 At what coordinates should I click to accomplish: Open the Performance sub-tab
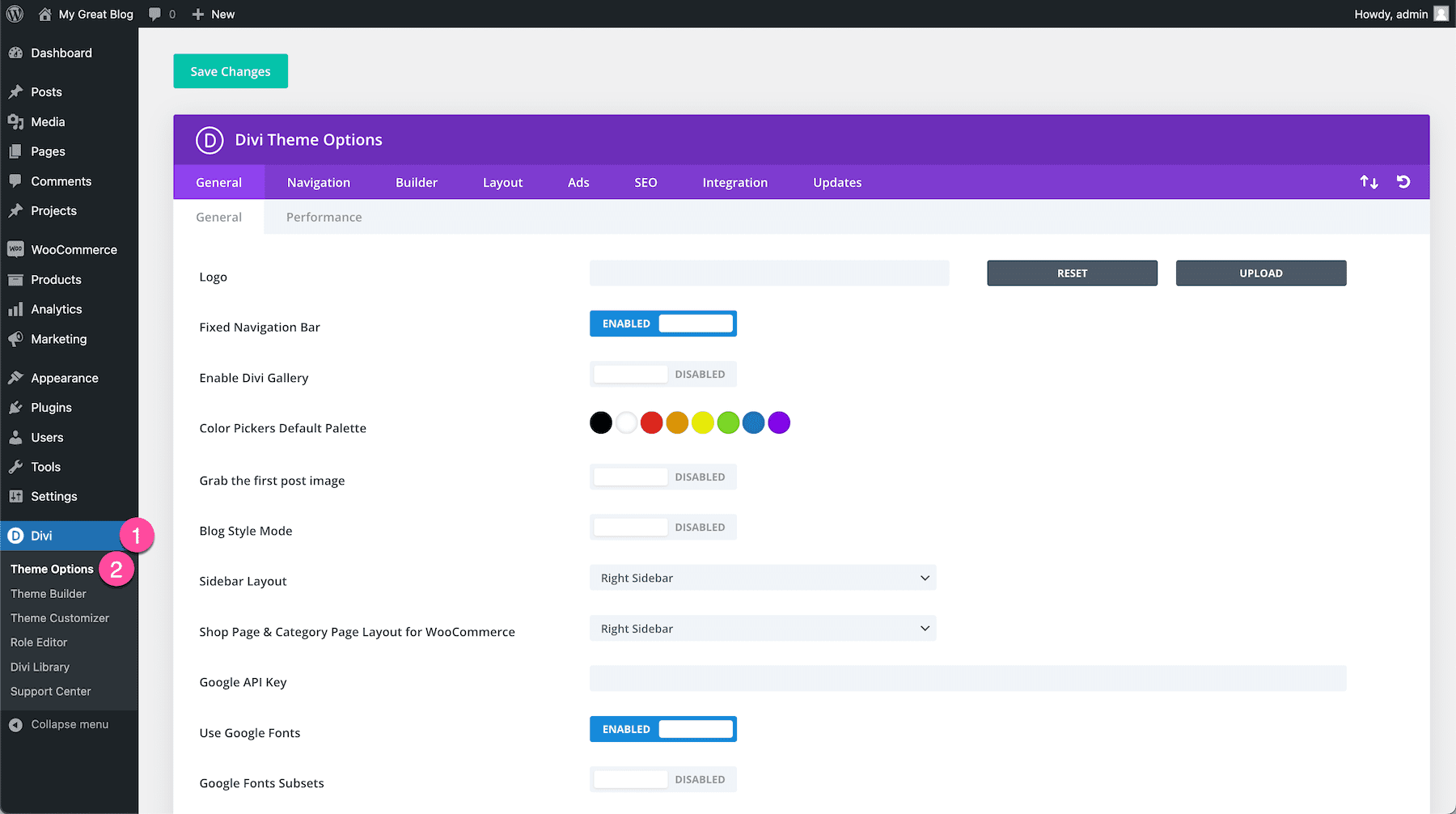pos(324,217)
